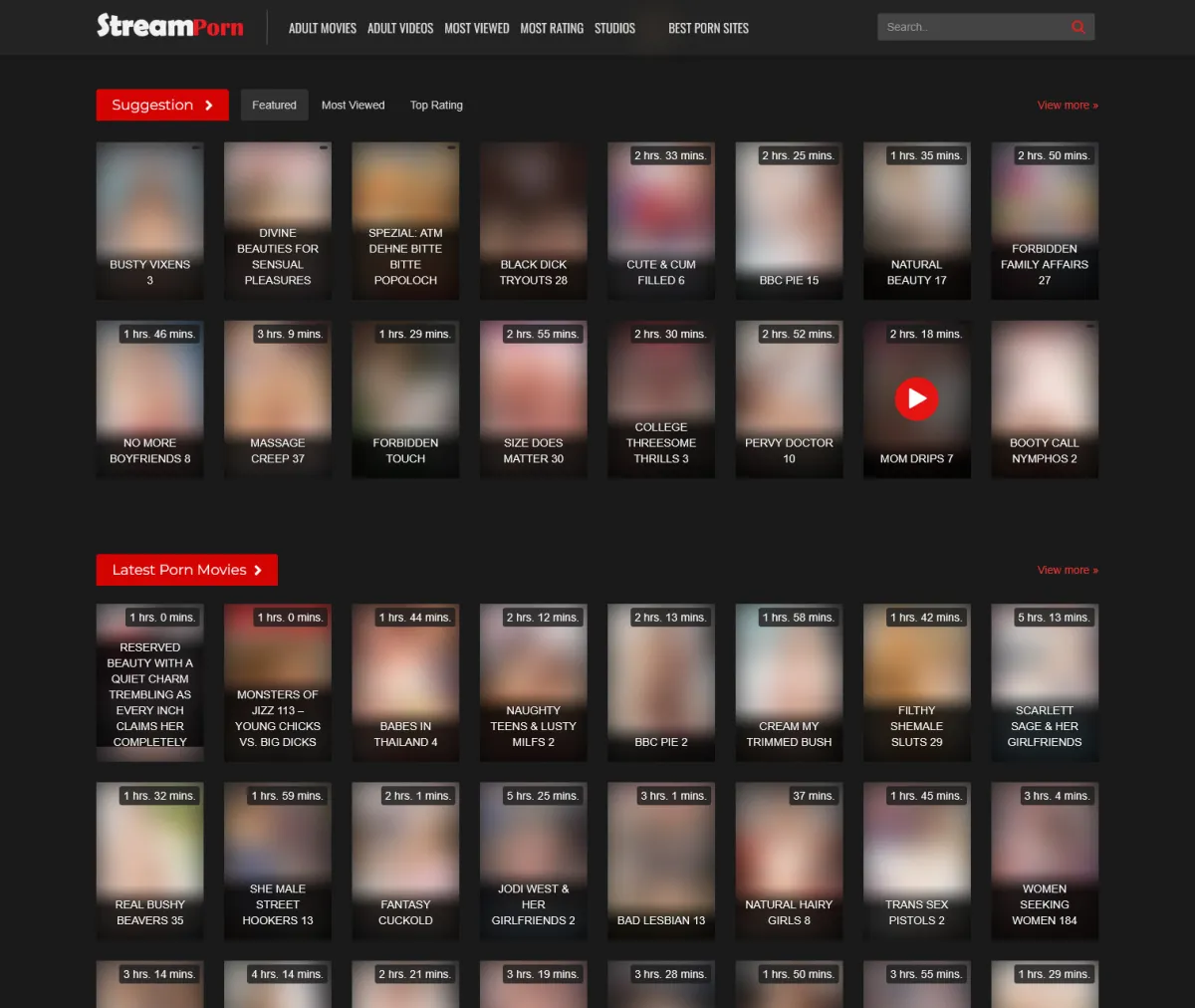Switch to the Most Viewed suggestion tab
The image size is (1195, 1008).
pyautogui.click(x=353, y=106)
